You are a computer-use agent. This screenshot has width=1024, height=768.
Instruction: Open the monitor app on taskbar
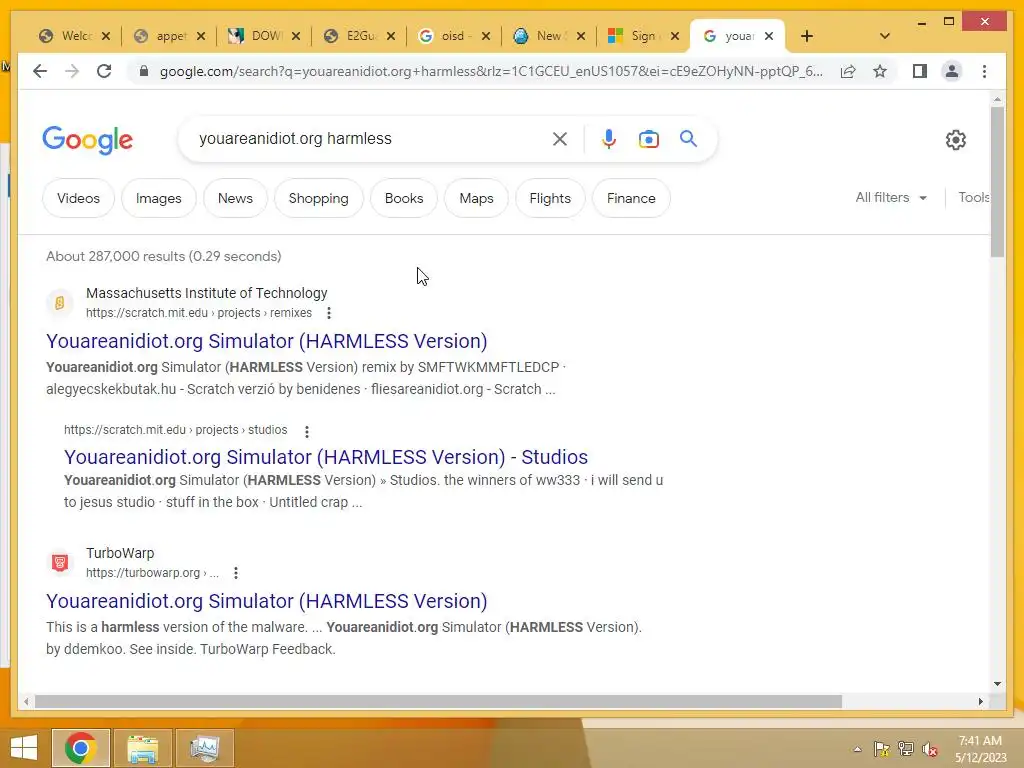204,747
